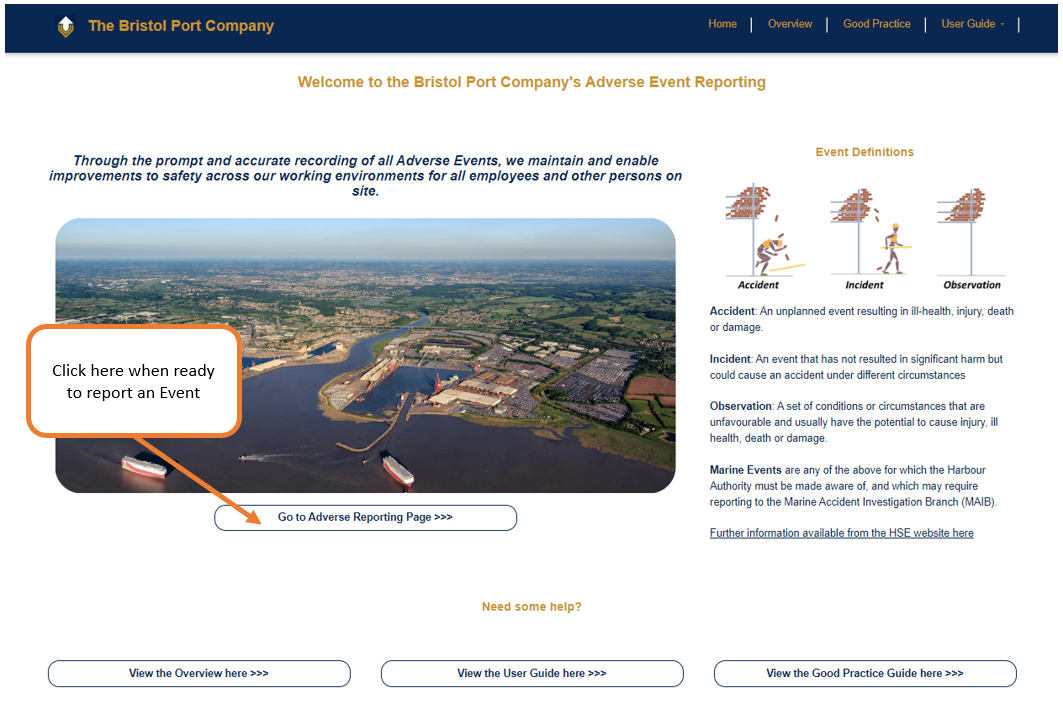This screenshot has height=706, width=1063.
Task: Open the HSE website information link
Action: tap(841, 532)
